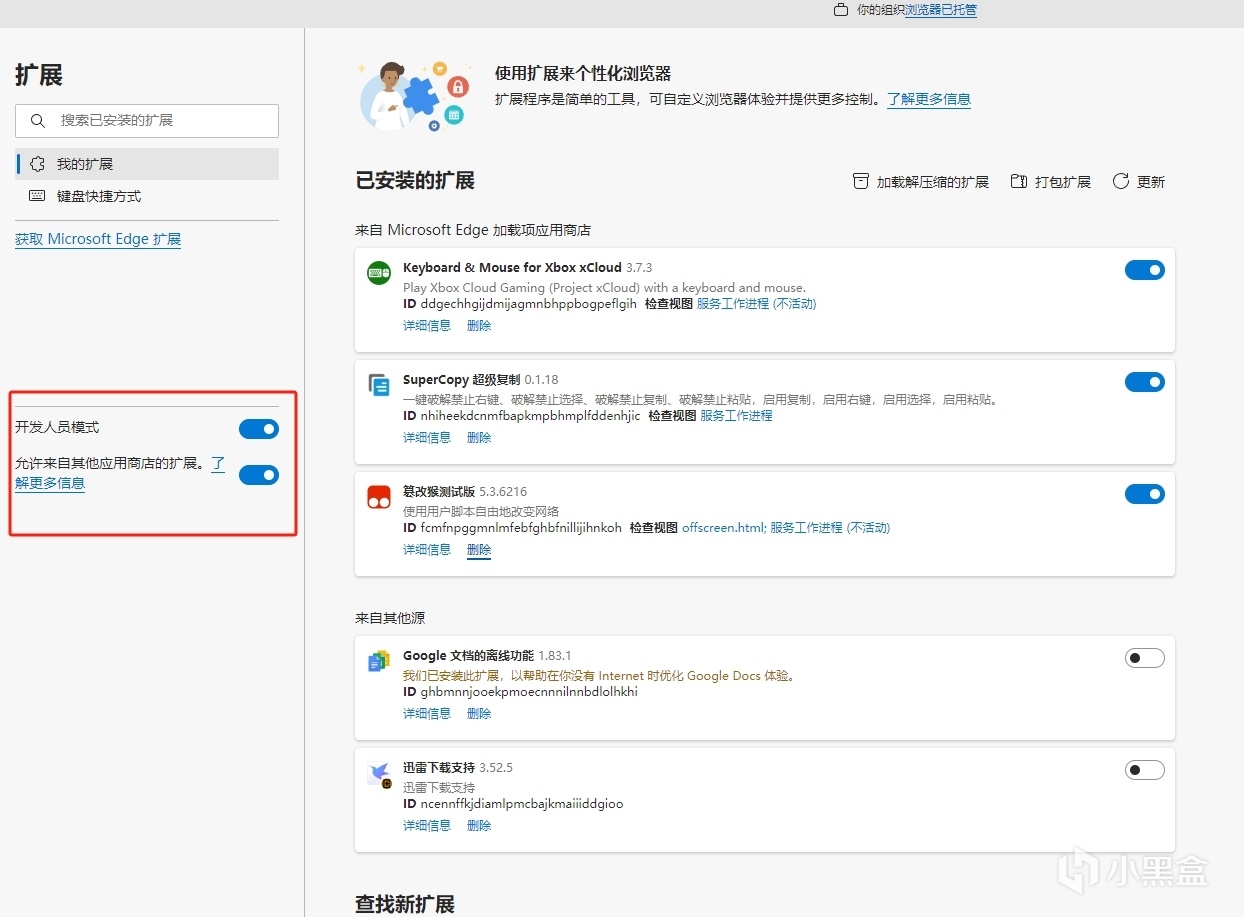Viewport: 1244px width, 917px height.
Task: Click the 打包扩展 package icon
Action: (1019, 181)
